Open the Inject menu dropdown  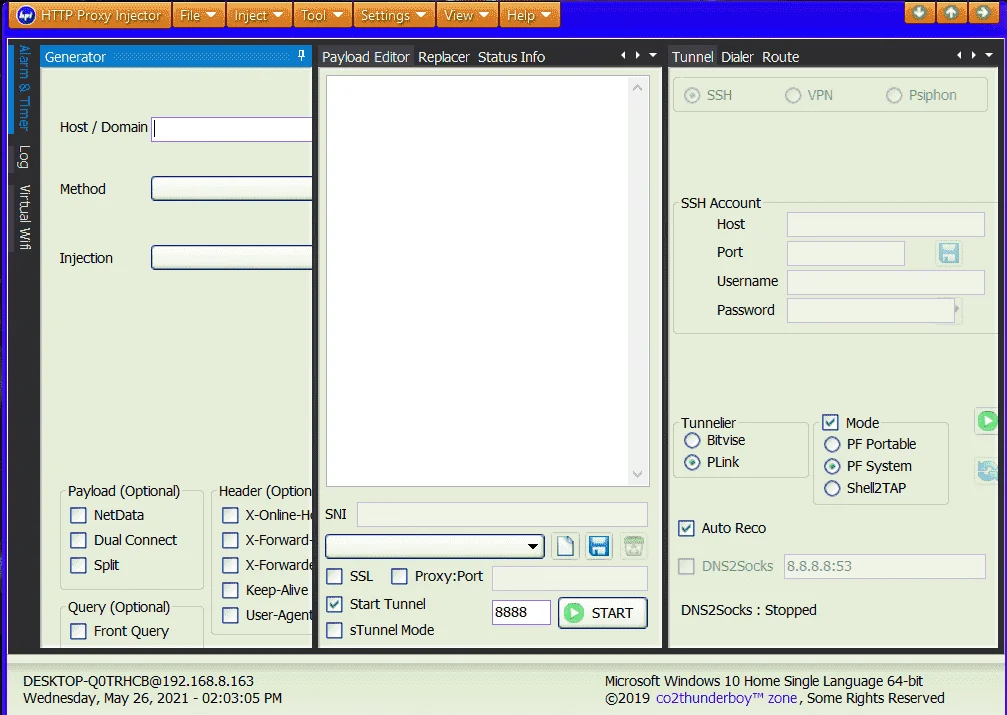[x=259, y=15]
